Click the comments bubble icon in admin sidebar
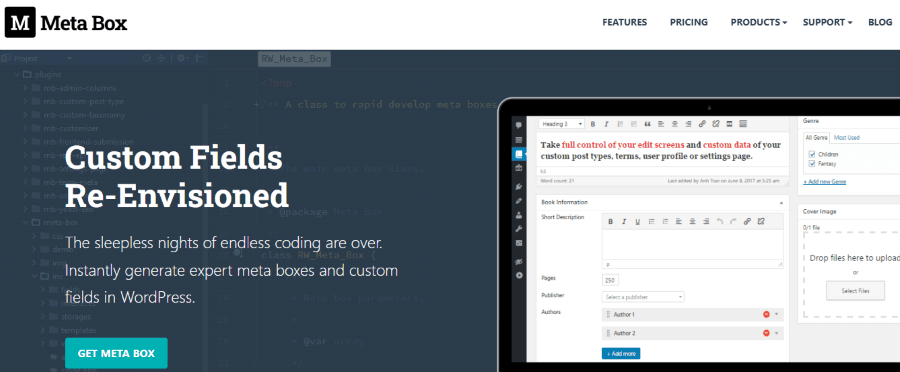Screen dimensions: 900x372 pos(519,125)
